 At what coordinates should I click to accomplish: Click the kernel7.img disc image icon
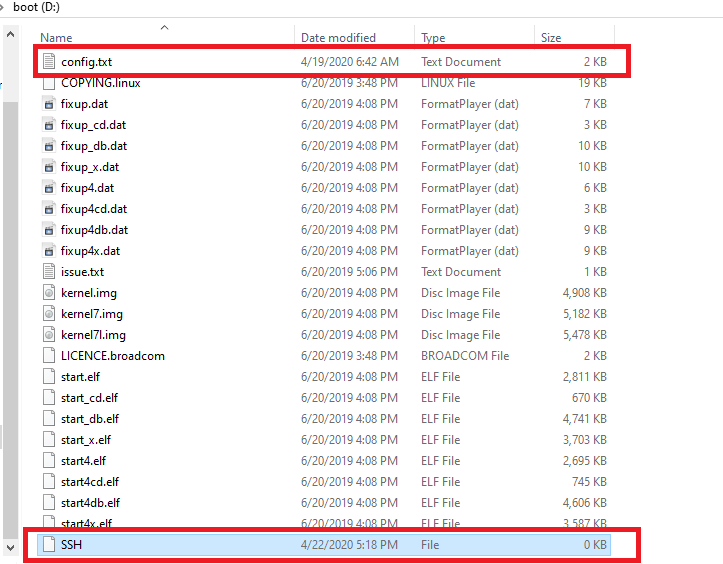49,314
